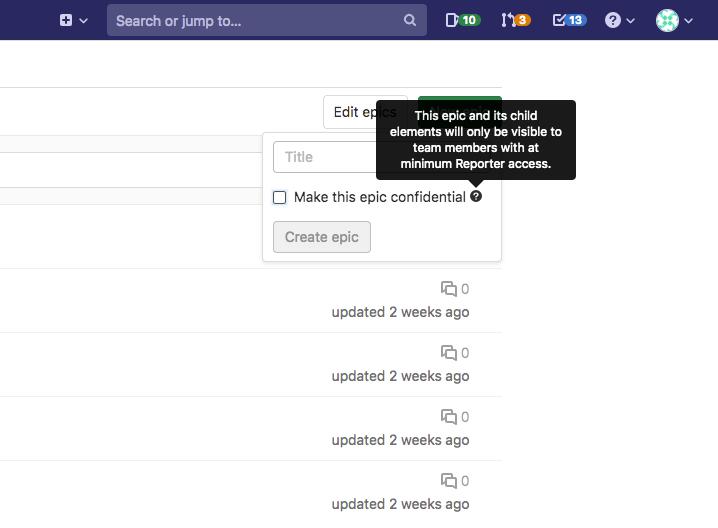Click the search magnifier icon

410,20
